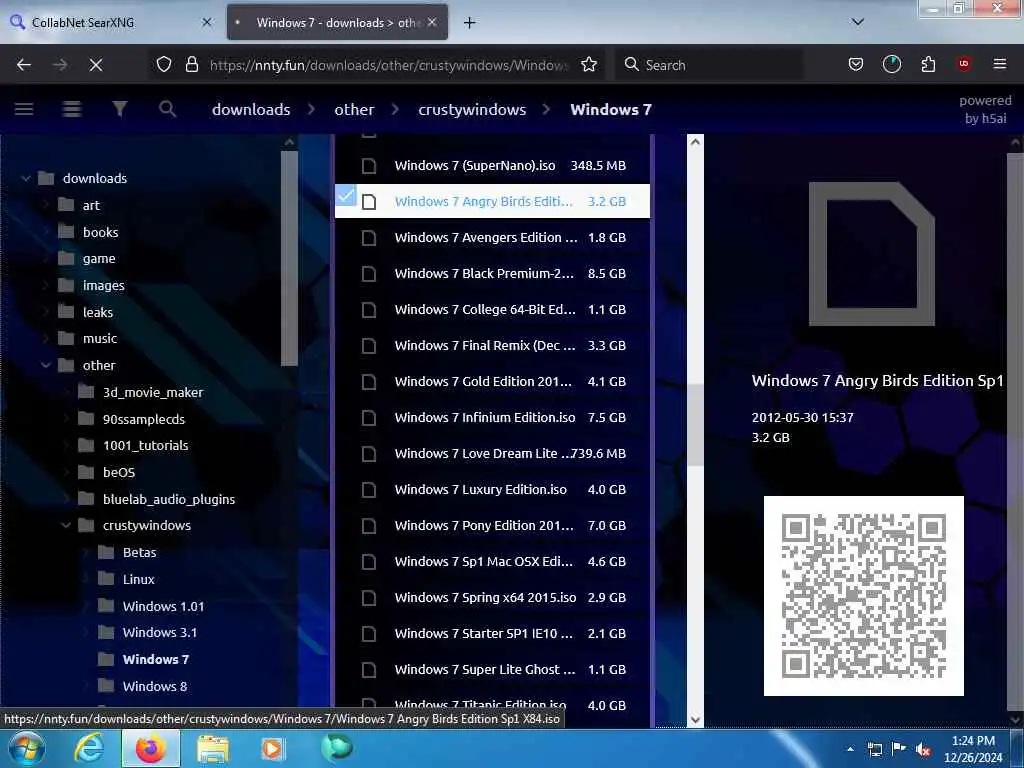Expand the 3d_movie_maker folder arrow

66,392
